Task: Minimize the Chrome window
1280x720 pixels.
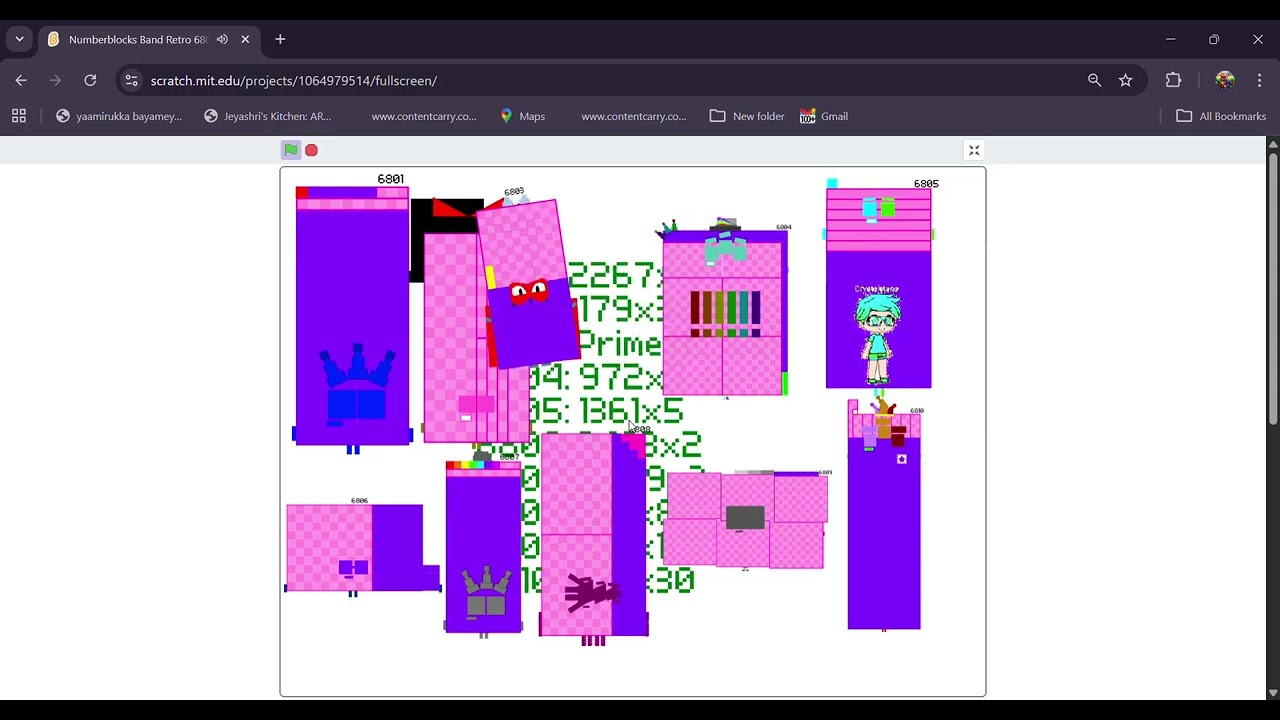Action: click(x=1170, y=39)
